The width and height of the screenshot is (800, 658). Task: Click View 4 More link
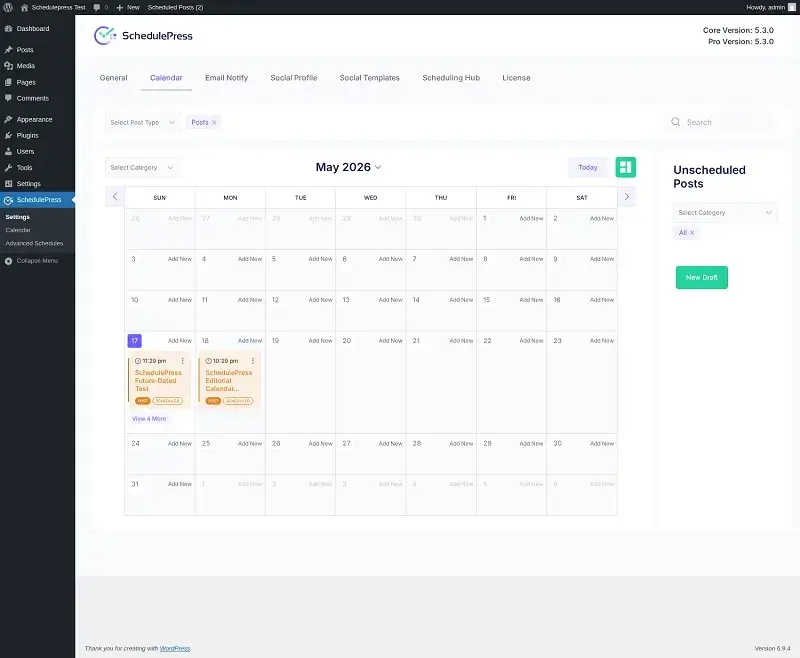[x=149, y=419]
